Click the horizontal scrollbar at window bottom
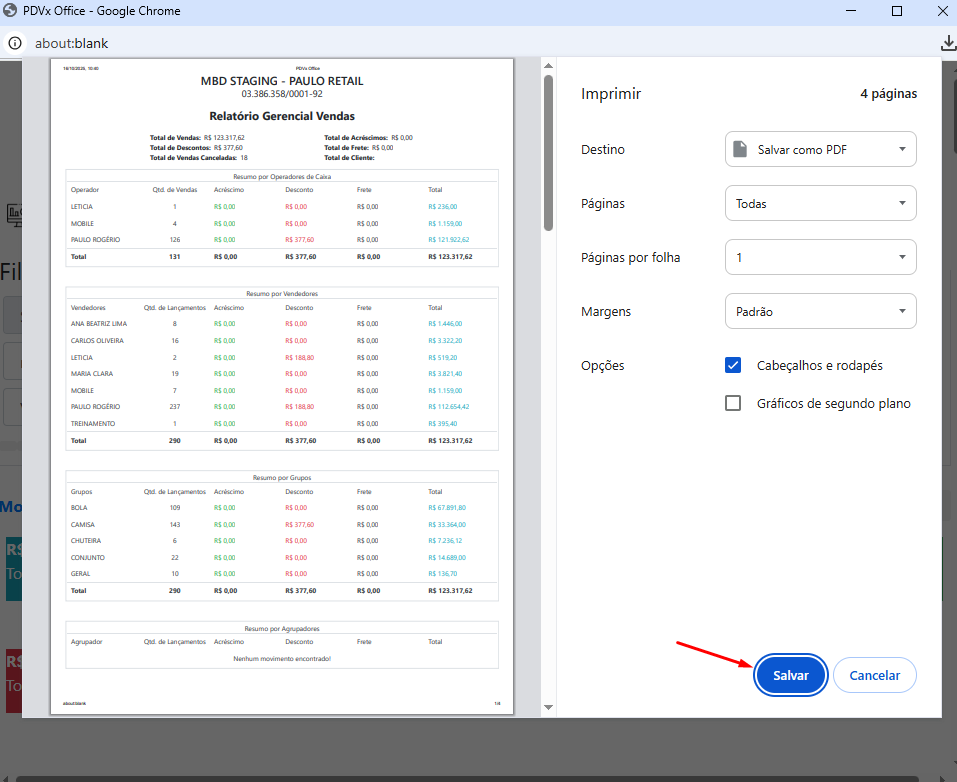Image resolution: width=957 pixels, height=782 pixels. click(478, 778)
